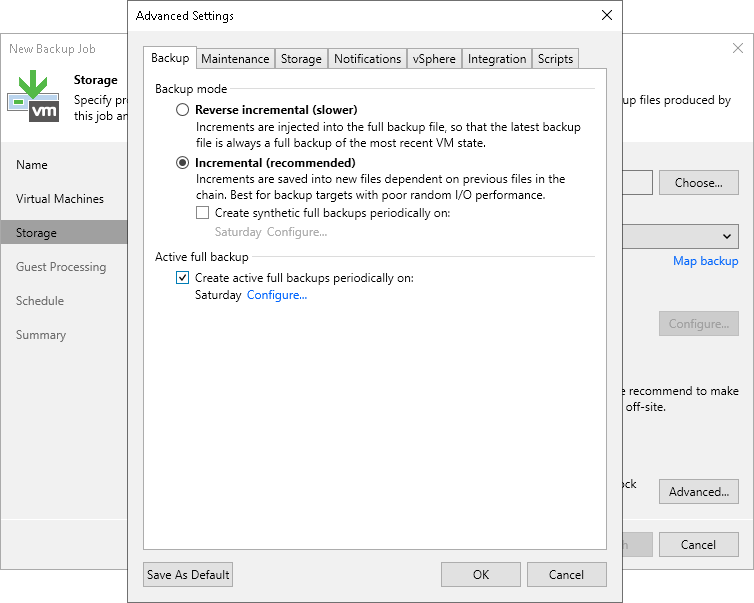This screenshot has width=754, height=603.
Task: Select Guest Processing wizard step
Action: (x=61, y=267)
